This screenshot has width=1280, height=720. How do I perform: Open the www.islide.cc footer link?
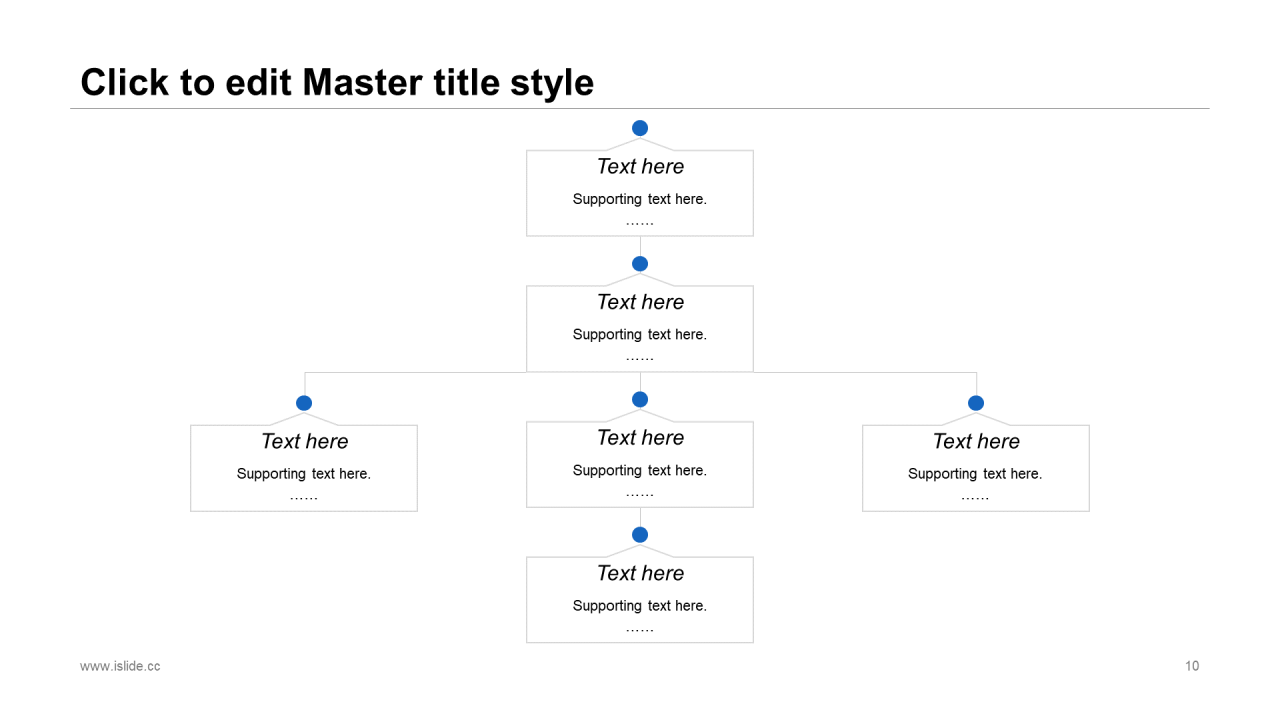coord(120,666)
